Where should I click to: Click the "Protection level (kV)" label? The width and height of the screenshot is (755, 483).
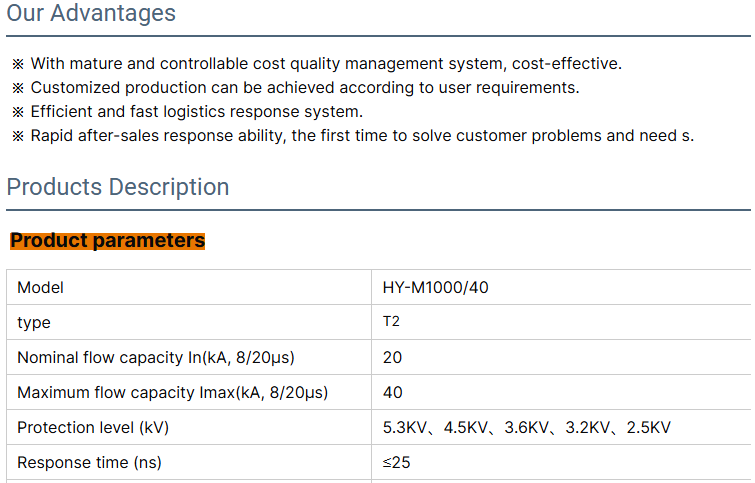coord(93,428)
